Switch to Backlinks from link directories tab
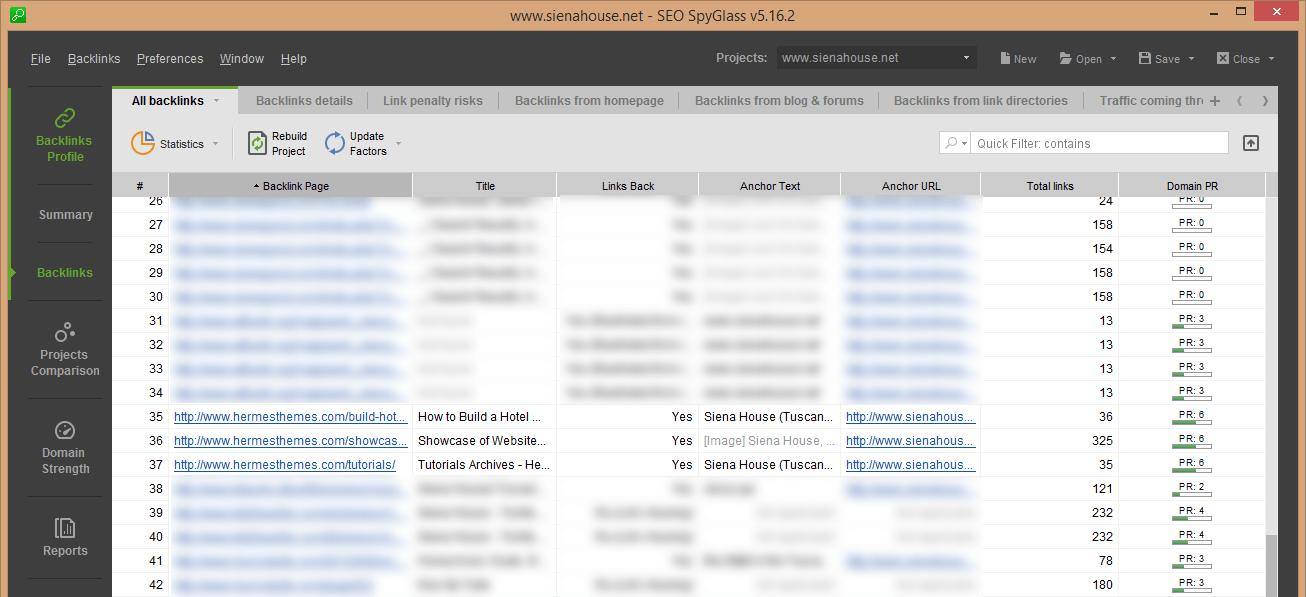 coord(981,101)
